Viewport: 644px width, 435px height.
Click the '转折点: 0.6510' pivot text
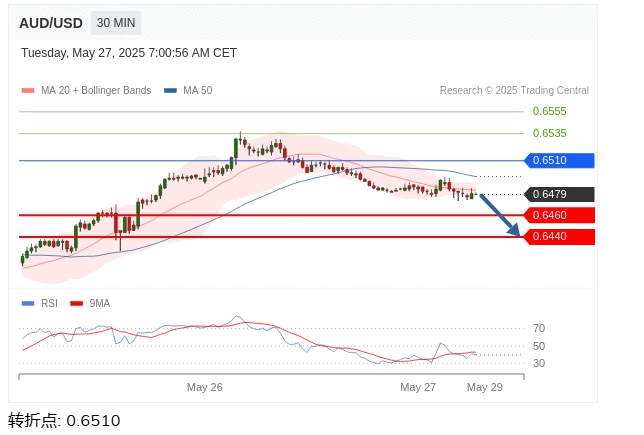(x=64, y=421)
